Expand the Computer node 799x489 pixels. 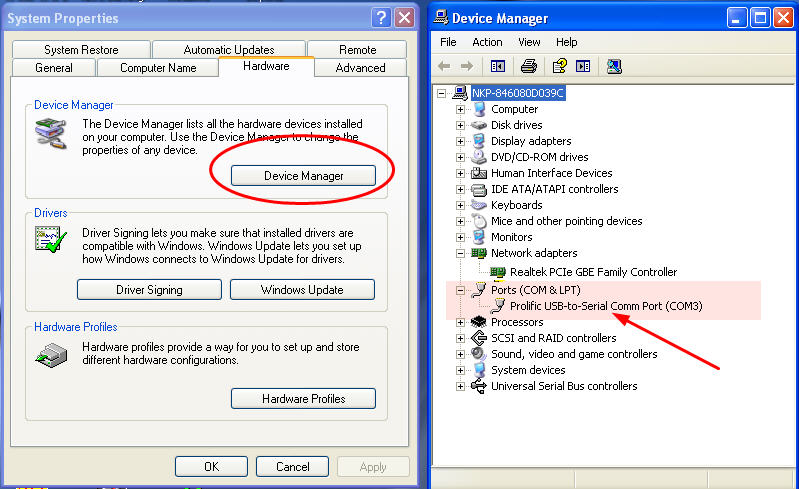(460, 109)
